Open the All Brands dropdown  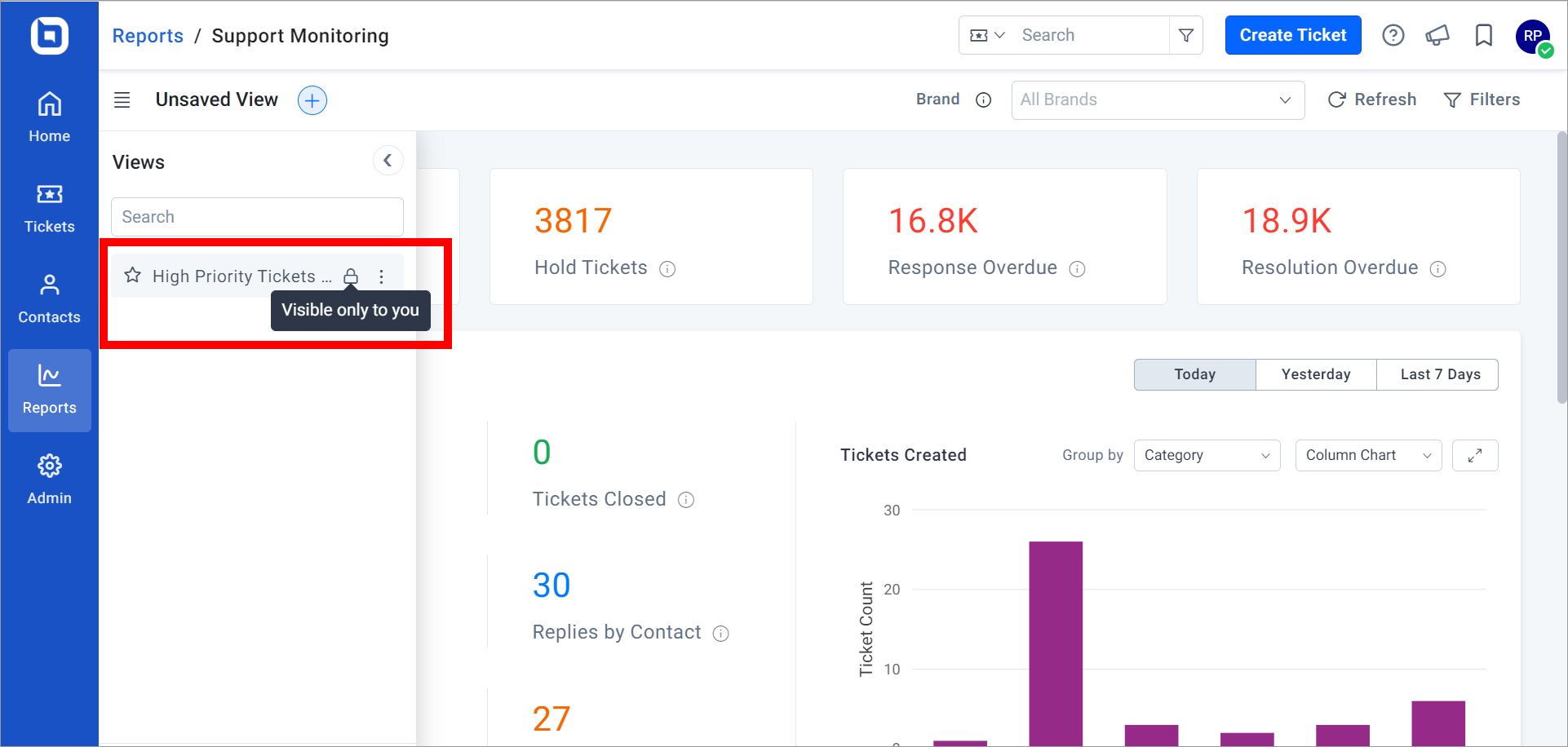coord(1158,99)
